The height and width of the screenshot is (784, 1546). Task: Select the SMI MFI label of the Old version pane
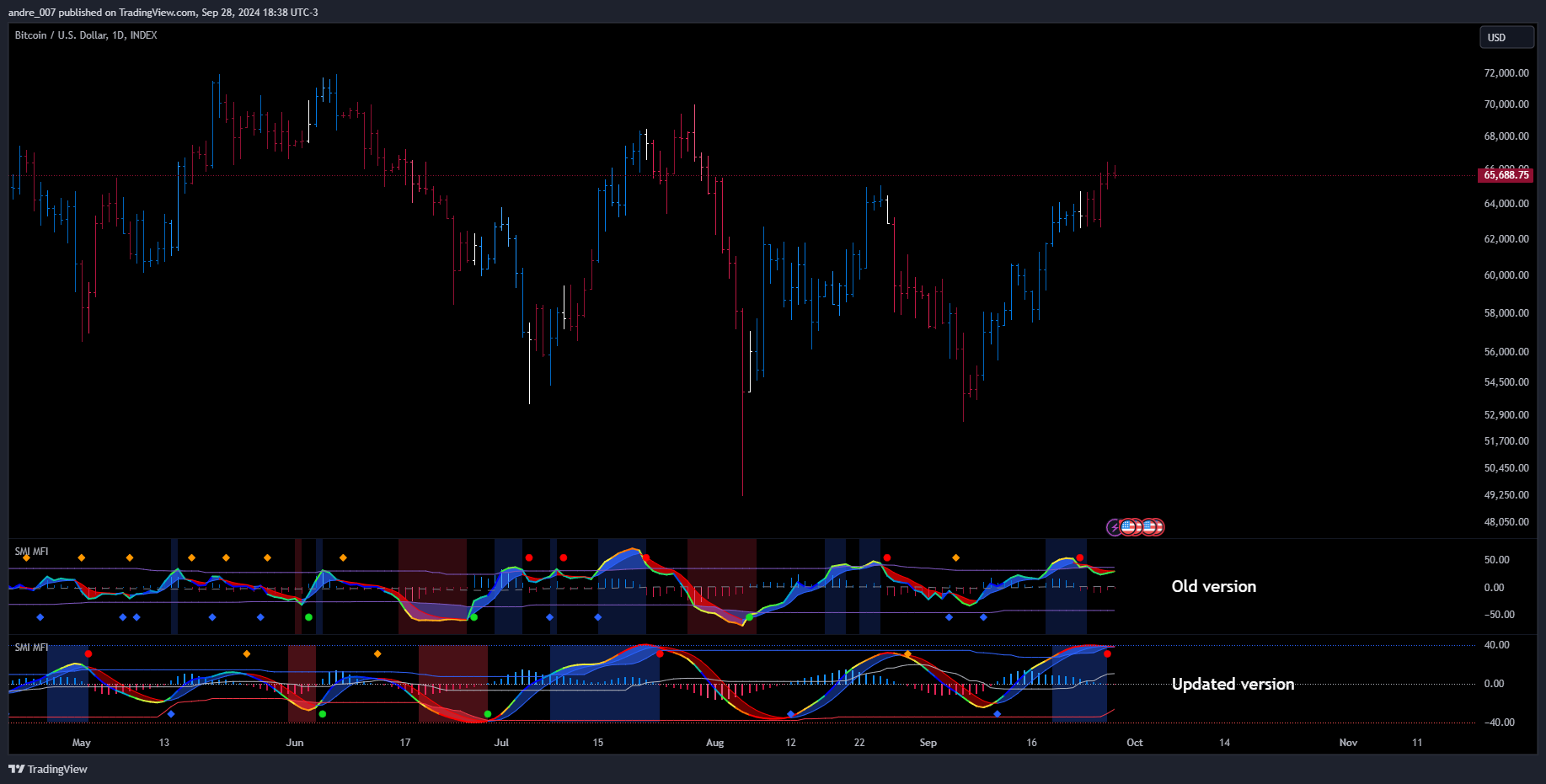tap(31, 552)
